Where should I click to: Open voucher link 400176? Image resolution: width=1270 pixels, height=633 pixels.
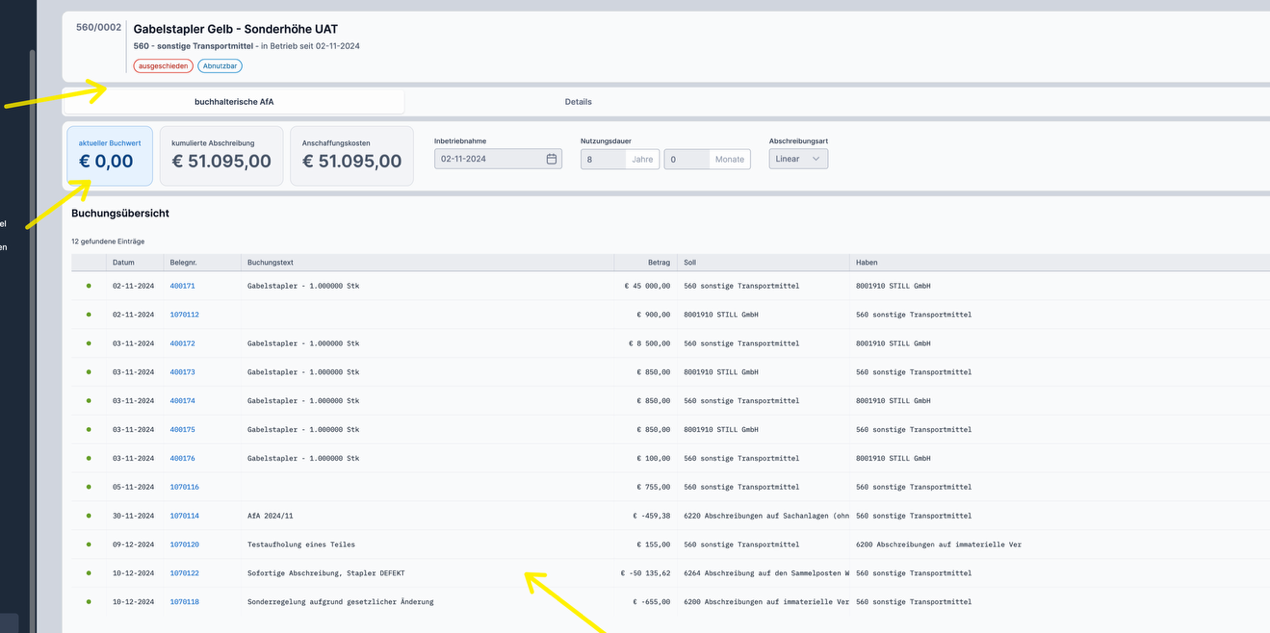(182, 458)
